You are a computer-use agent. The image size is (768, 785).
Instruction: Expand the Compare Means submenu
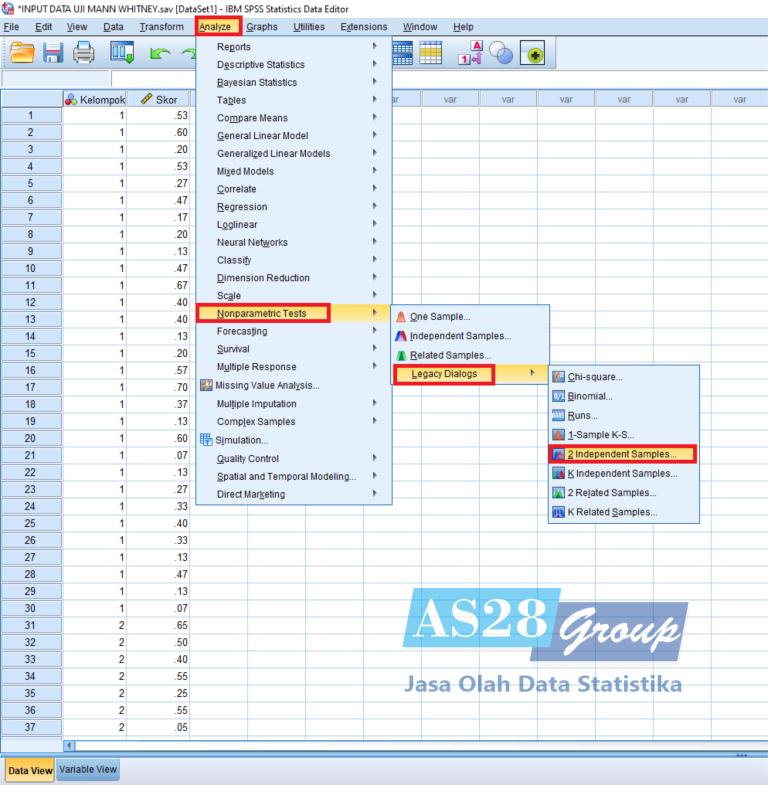pyautogui.click(x=253, y=118)
